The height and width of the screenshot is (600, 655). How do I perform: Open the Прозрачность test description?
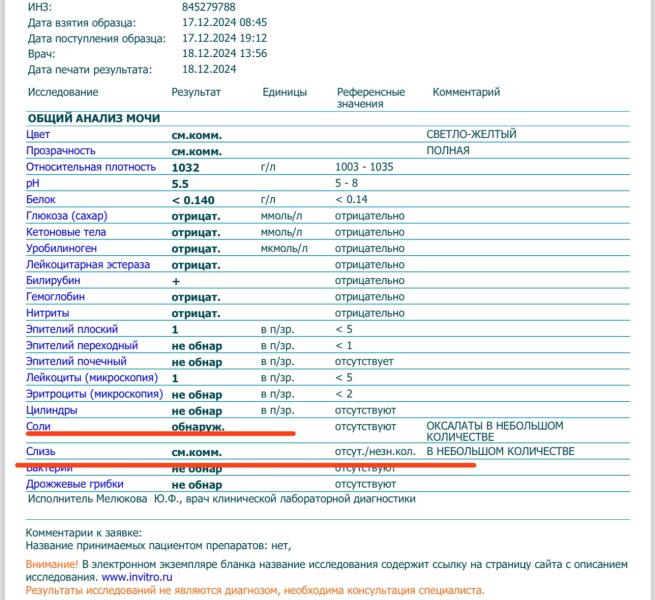tap(61, 151)
